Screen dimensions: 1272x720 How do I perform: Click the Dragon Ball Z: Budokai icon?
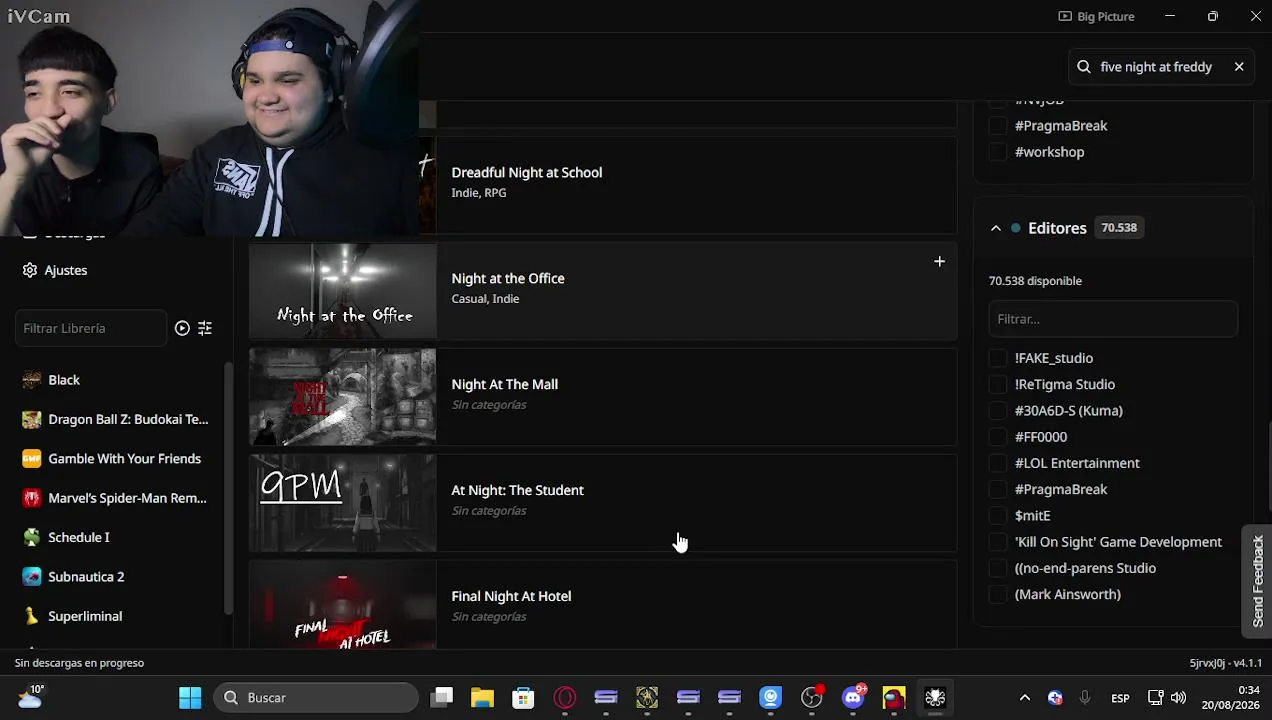[32, 419]
